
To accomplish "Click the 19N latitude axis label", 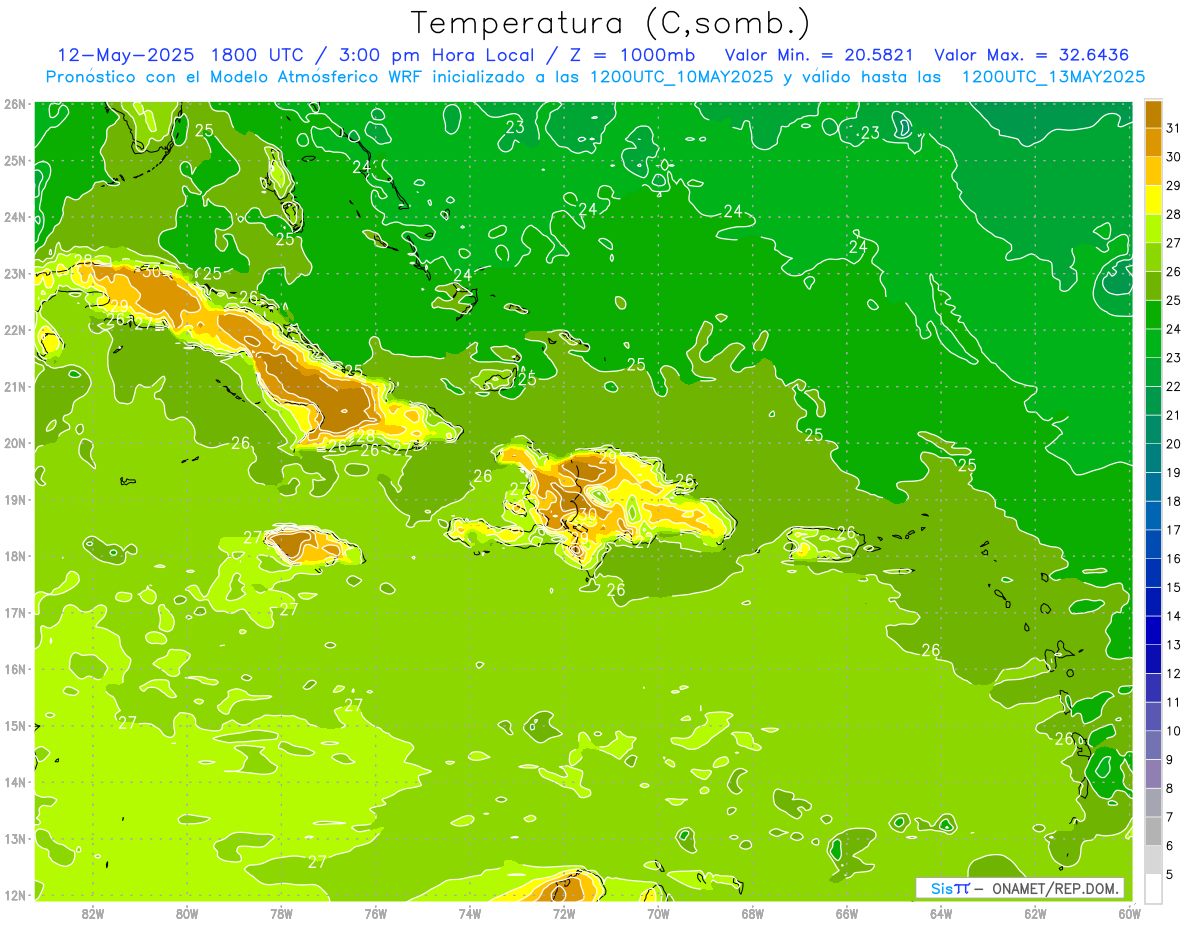I will [x=14, y=500].
